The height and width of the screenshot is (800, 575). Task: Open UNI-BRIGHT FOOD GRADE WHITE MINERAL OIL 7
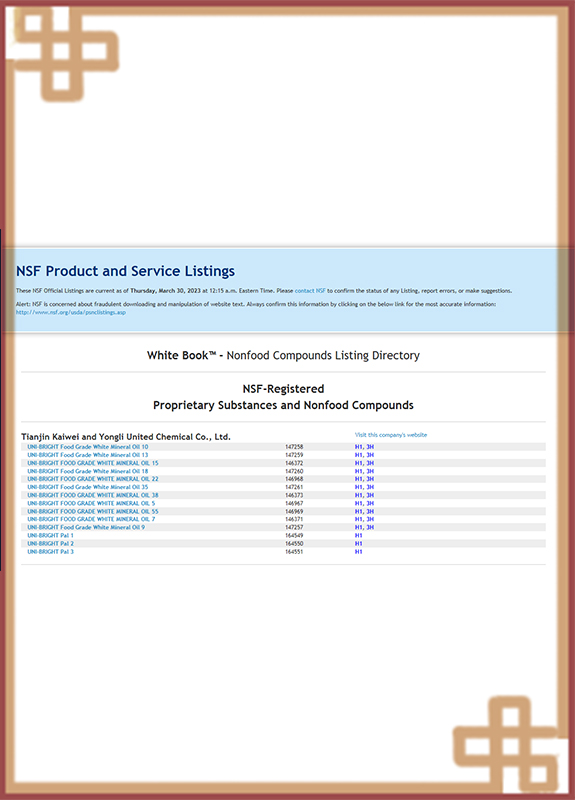(91, 519)
